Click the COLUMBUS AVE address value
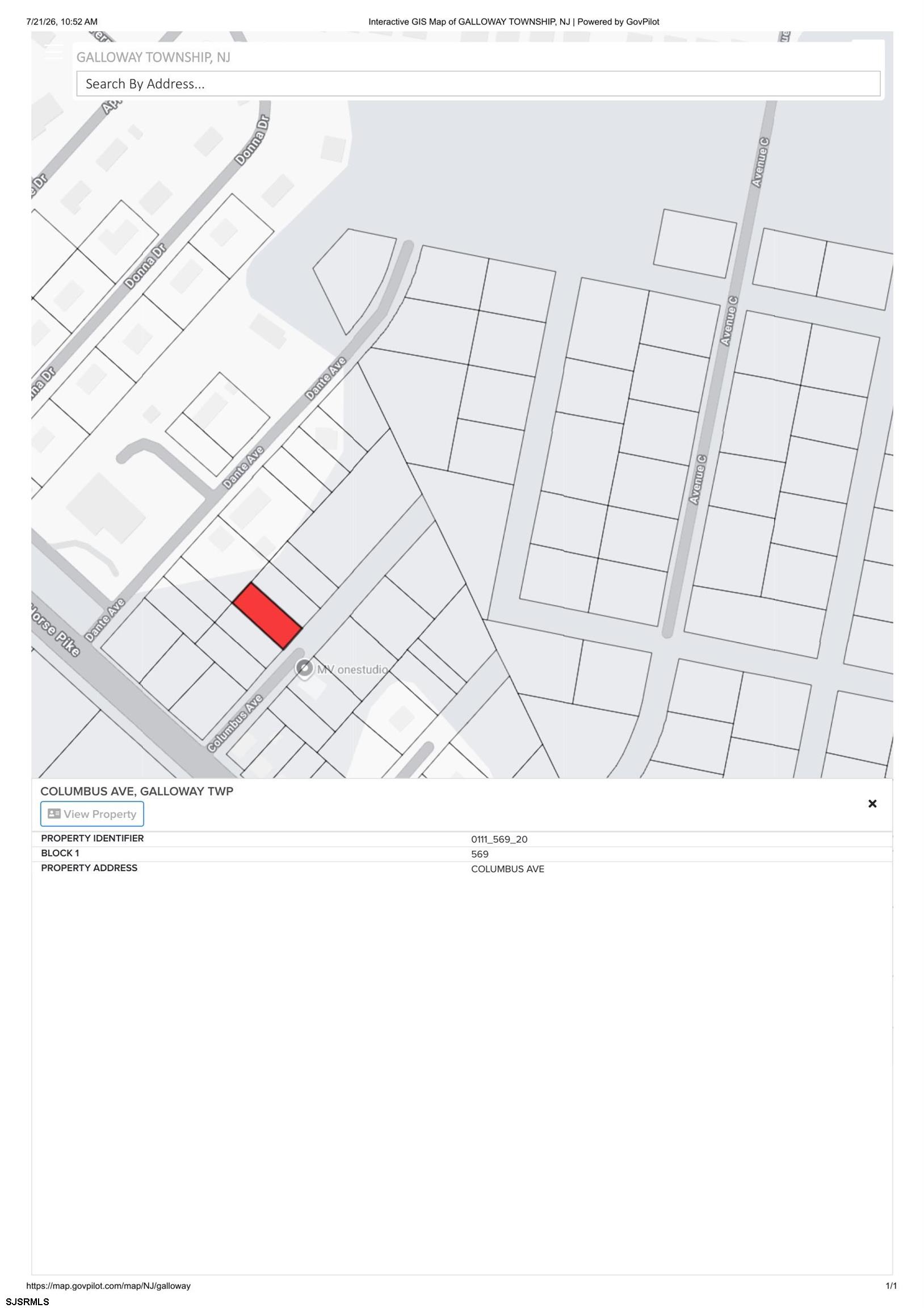Viewport: 924px width, 1308px height. point(507,869)
